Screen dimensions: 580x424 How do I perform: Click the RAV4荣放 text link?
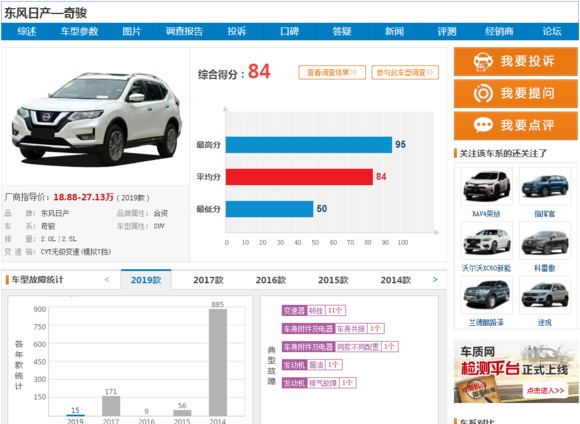(x=486, y=214)
